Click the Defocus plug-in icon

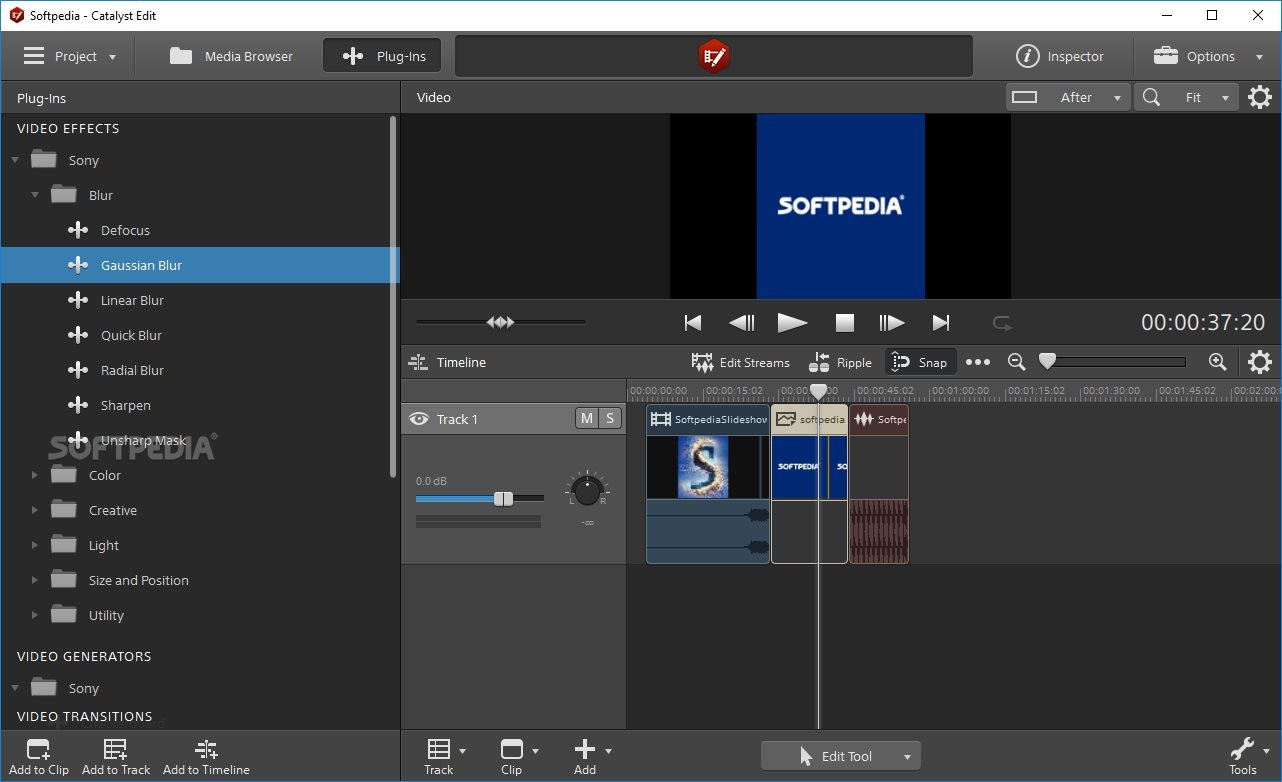[78, 230]
